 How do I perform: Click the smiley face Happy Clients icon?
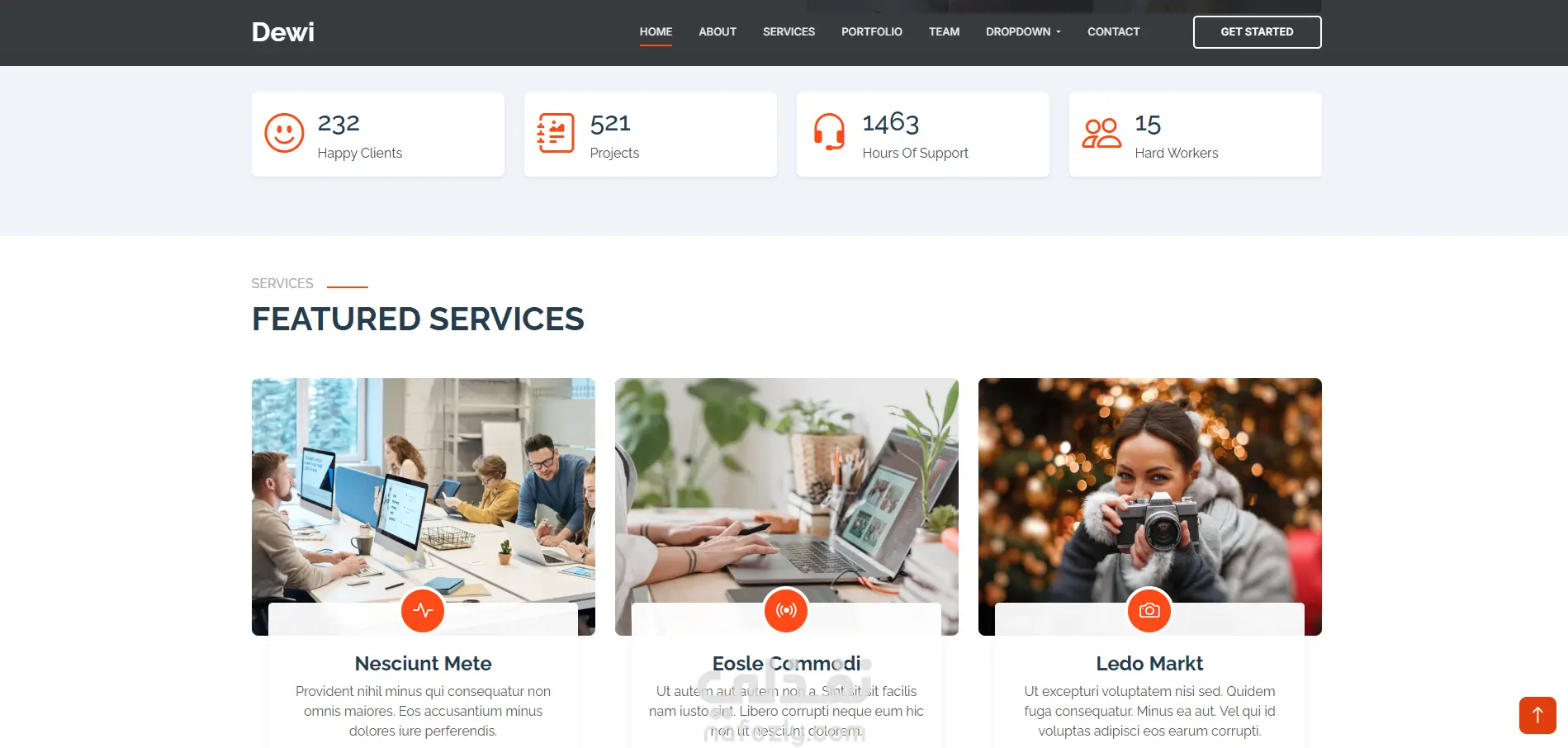coord(284,133)
